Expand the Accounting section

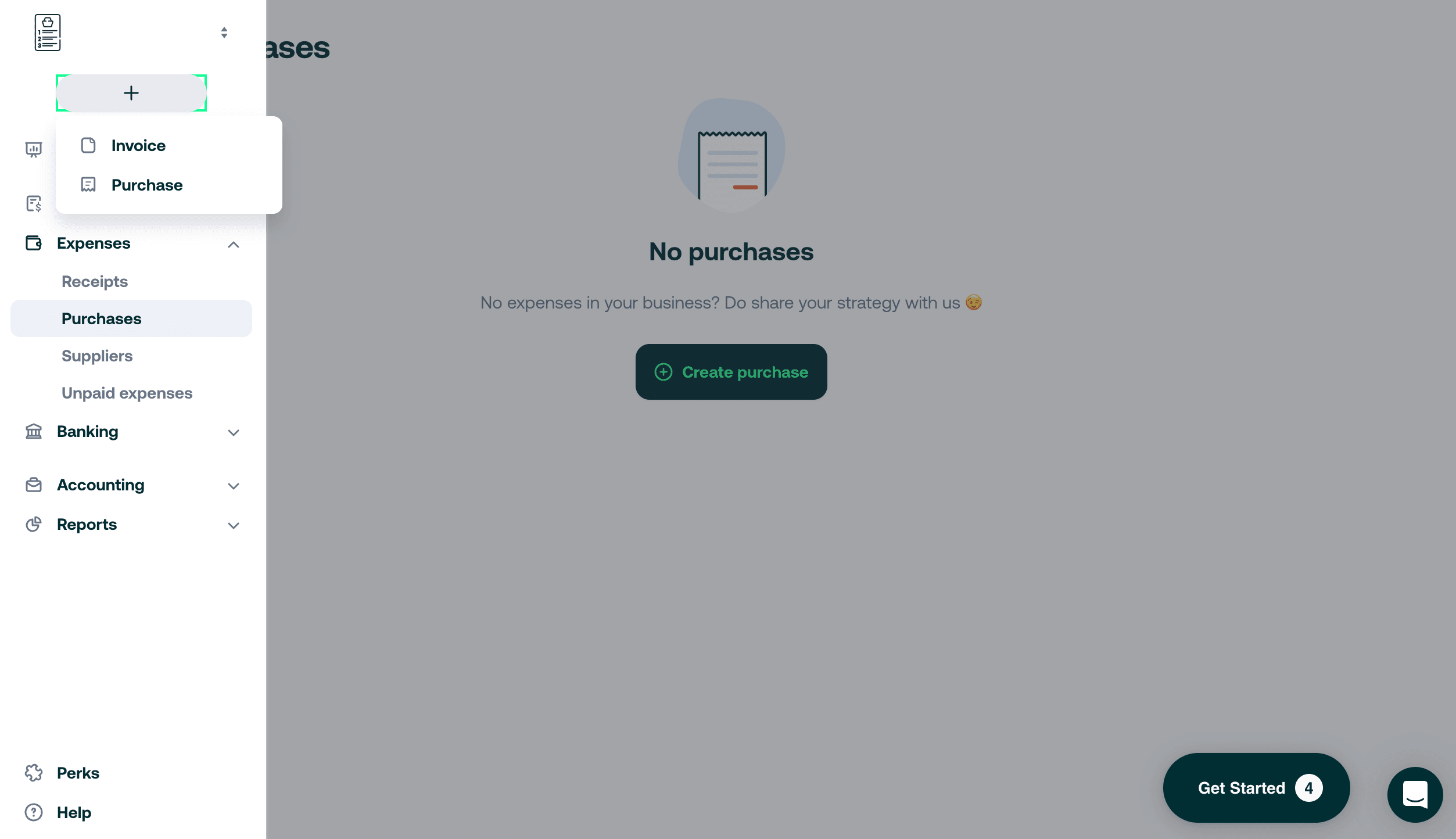pyautogui.click(x=234, y=486)
